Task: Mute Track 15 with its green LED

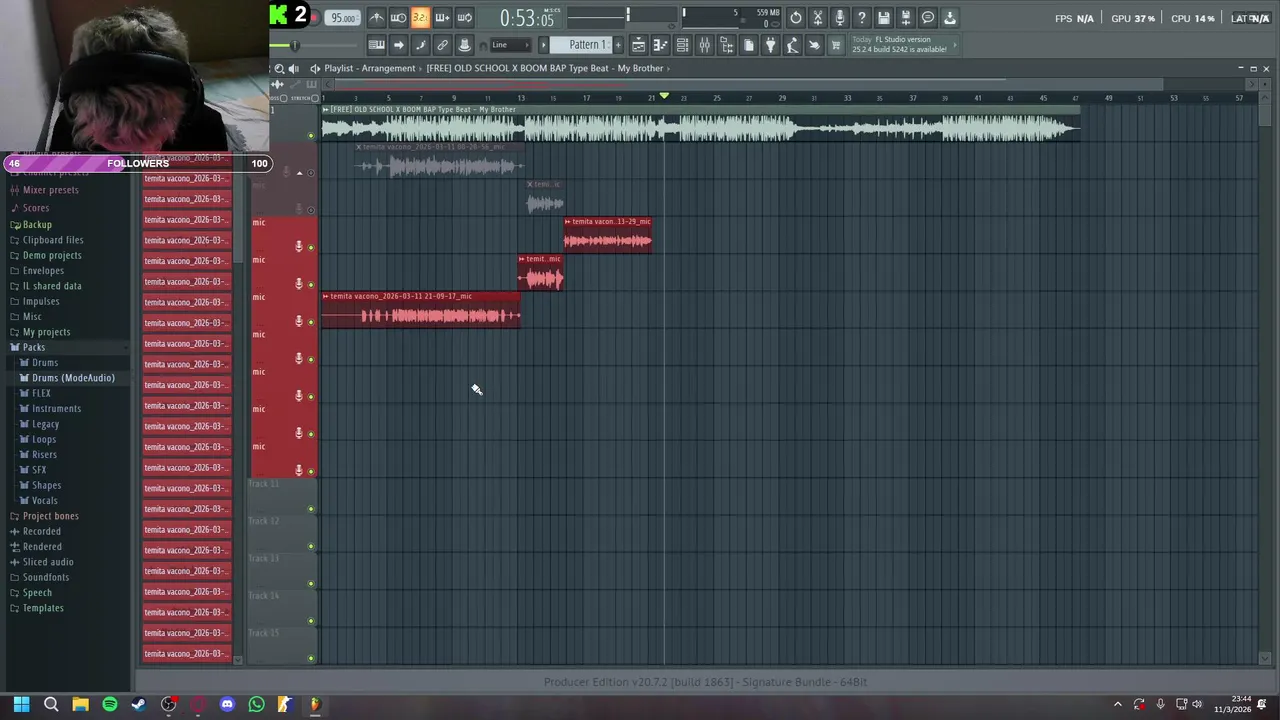Action: (310, 658)
